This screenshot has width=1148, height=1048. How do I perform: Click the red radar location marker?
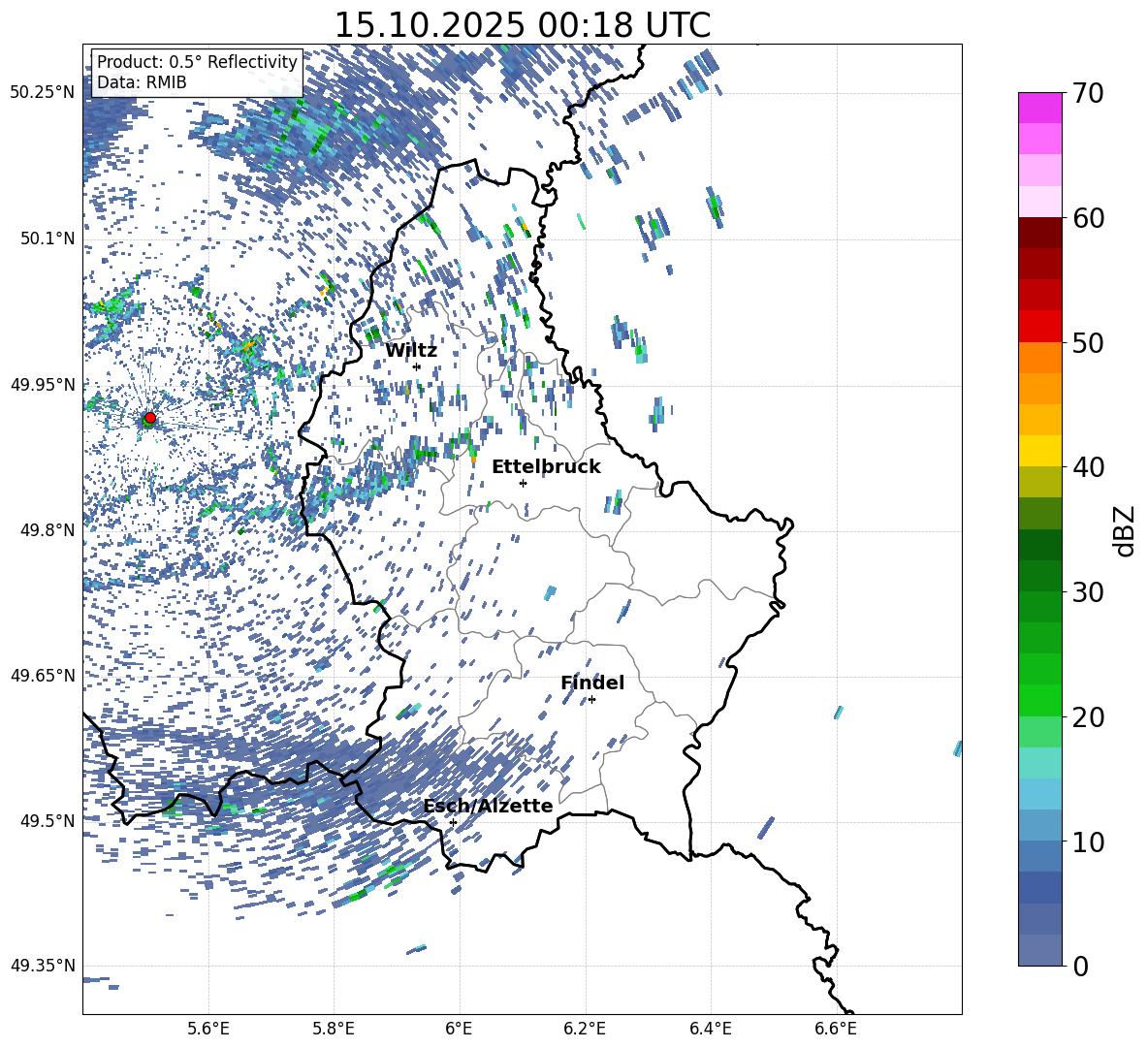(x=150, y=418)
